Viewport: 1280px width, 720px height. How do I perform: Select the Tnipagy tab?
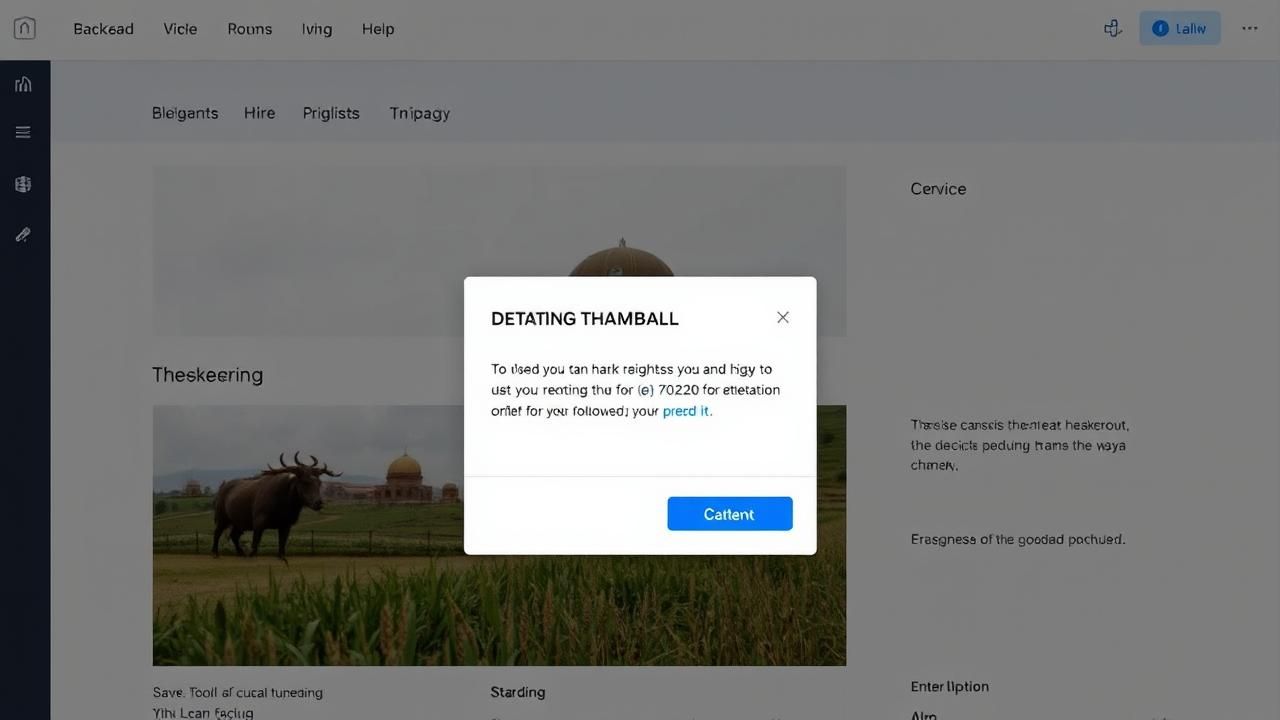pos(419,113)
